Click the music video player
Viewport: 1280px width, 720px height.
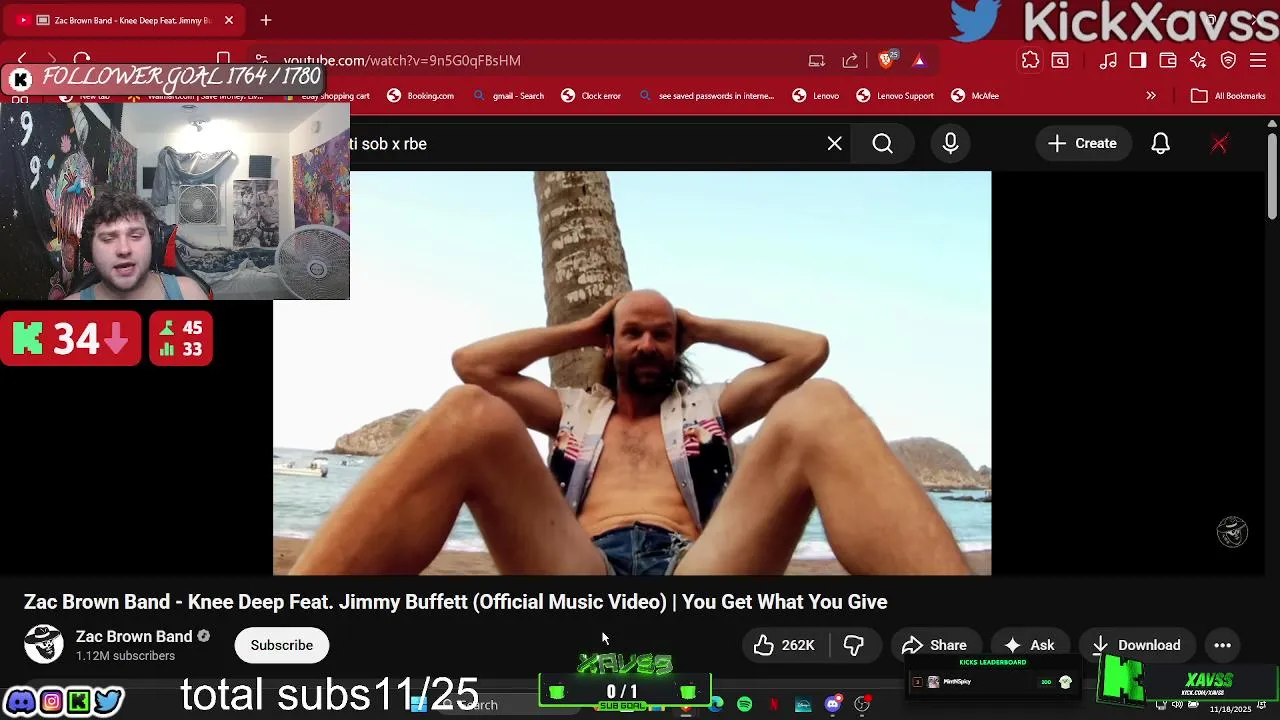click(632, 373)
